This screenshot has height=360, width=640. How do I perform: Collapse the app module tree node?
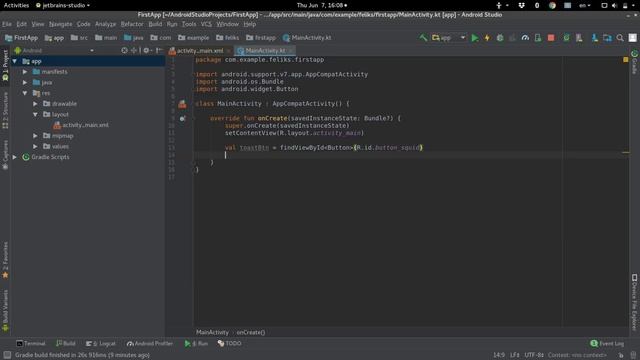coord(15,61)
